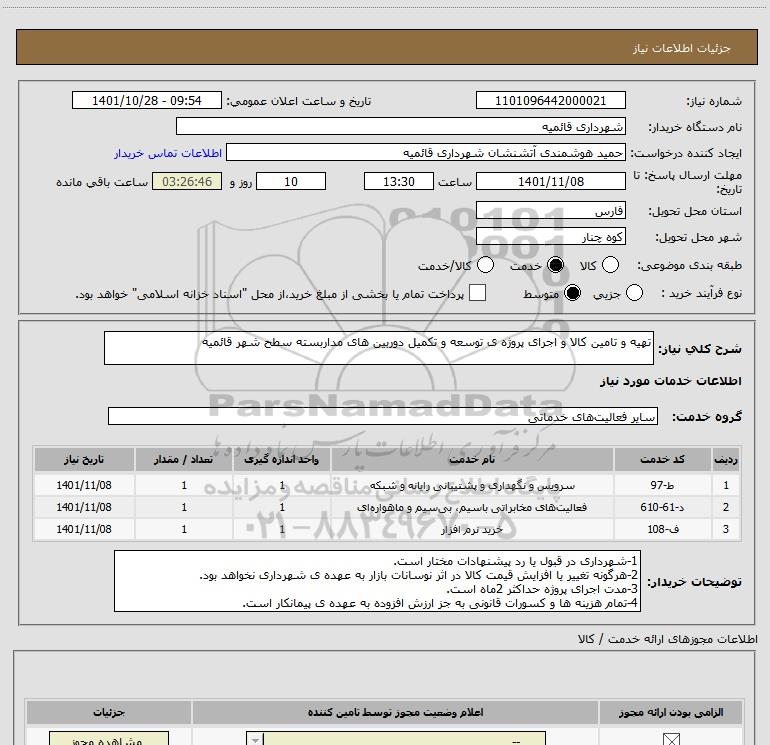Click the واحد اندازه گیری column header

282,459
